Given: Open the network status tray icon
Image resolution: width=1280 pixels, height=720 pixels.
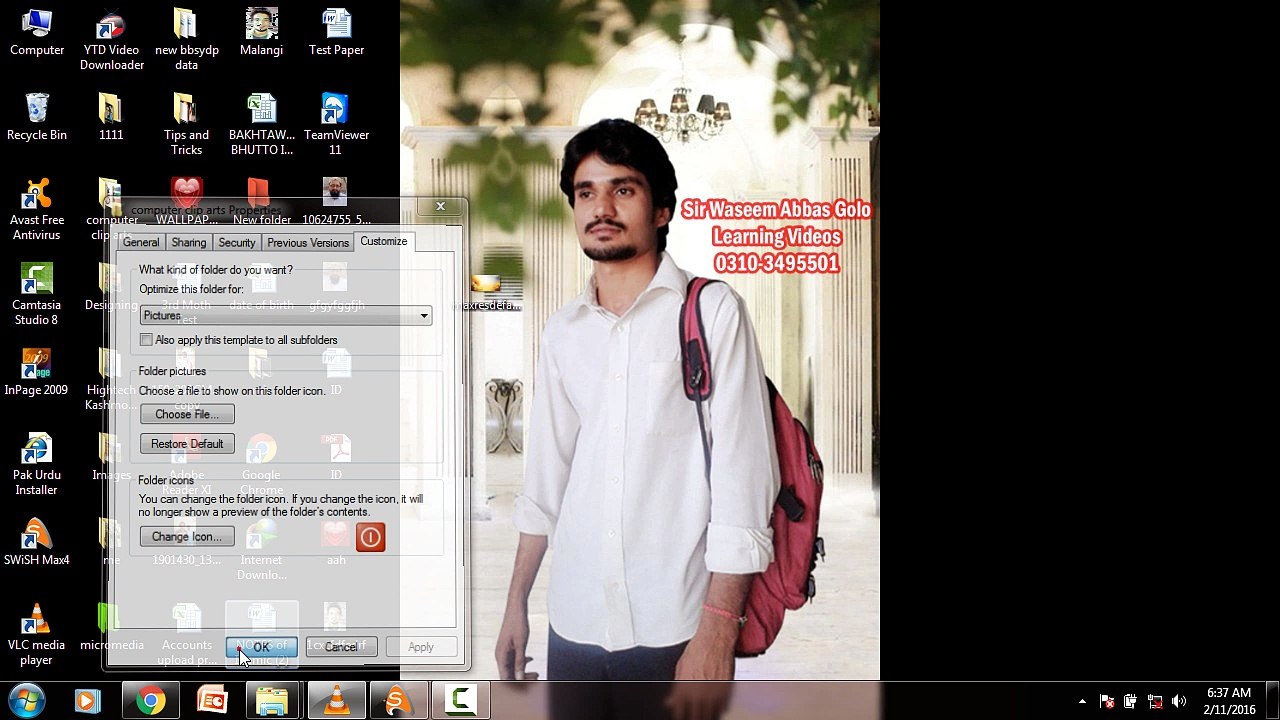Looking at the screenshot, I should [1155, 701].
